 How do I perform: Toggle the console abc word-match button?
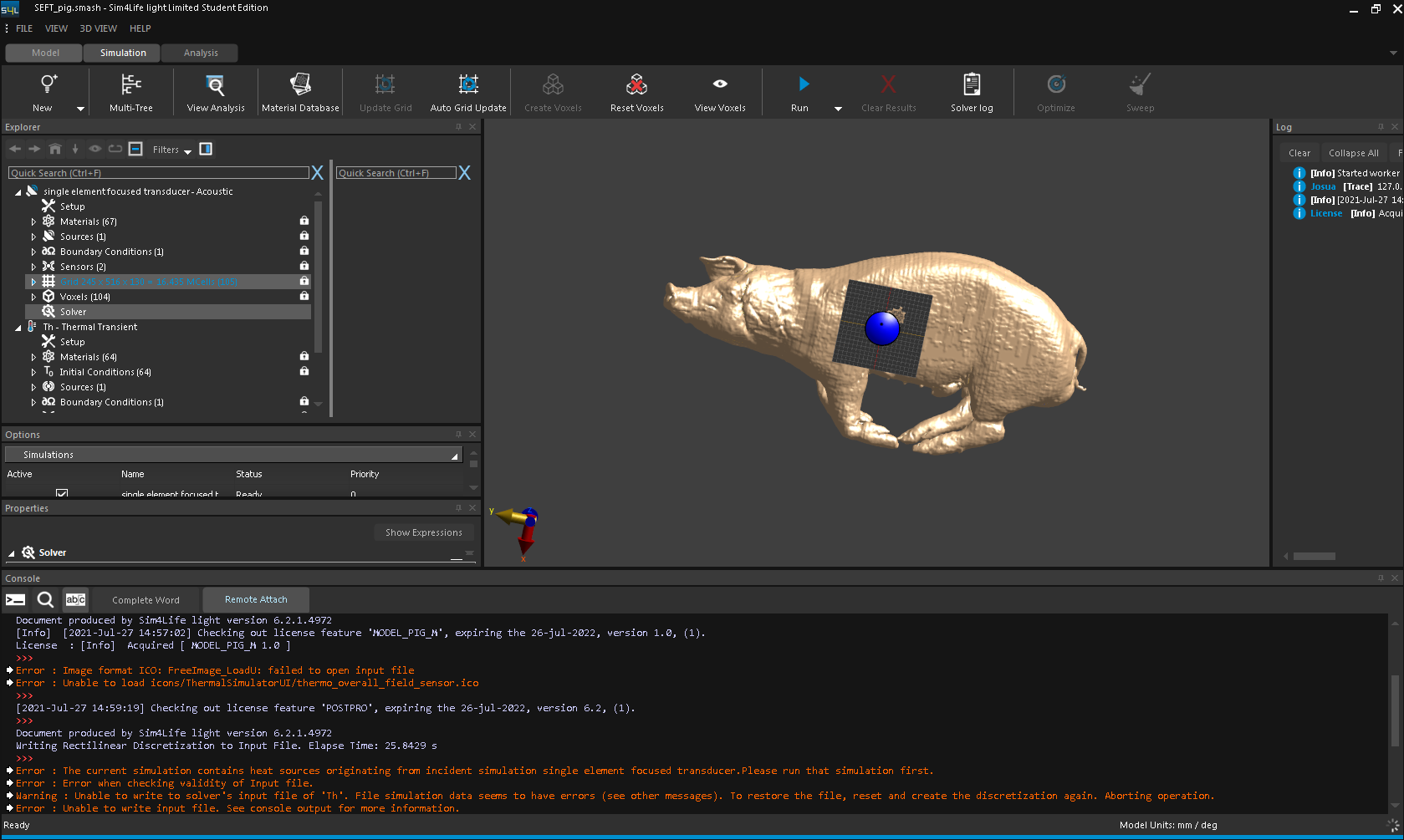click(75, 599)
